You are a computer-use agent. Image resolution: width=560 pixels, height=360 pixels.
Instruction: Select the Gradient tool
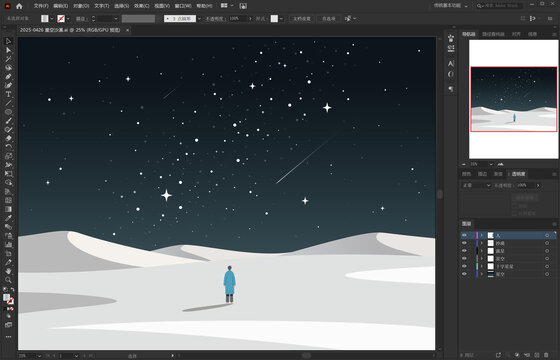point(8,209)
